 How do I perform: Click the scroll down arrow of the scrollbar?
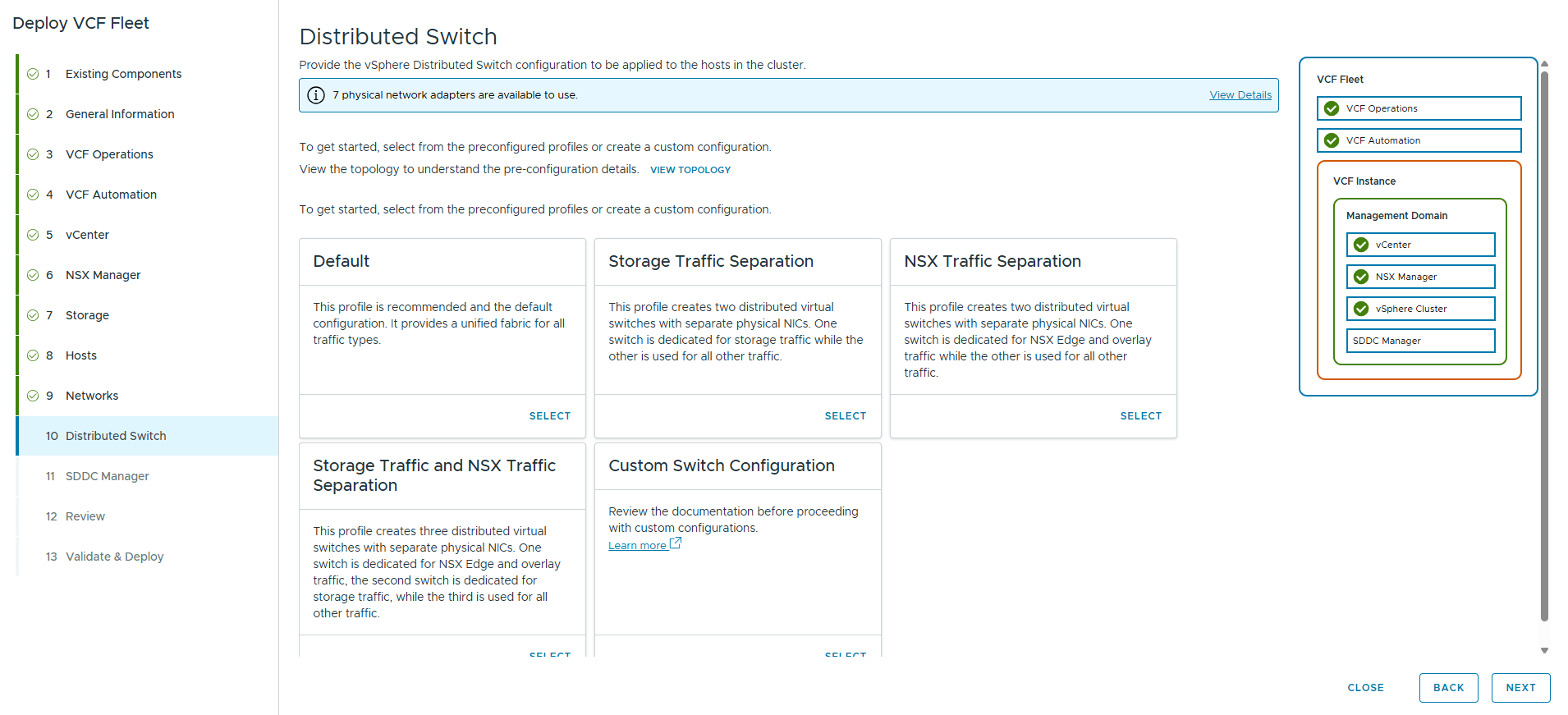[1544, 650]
